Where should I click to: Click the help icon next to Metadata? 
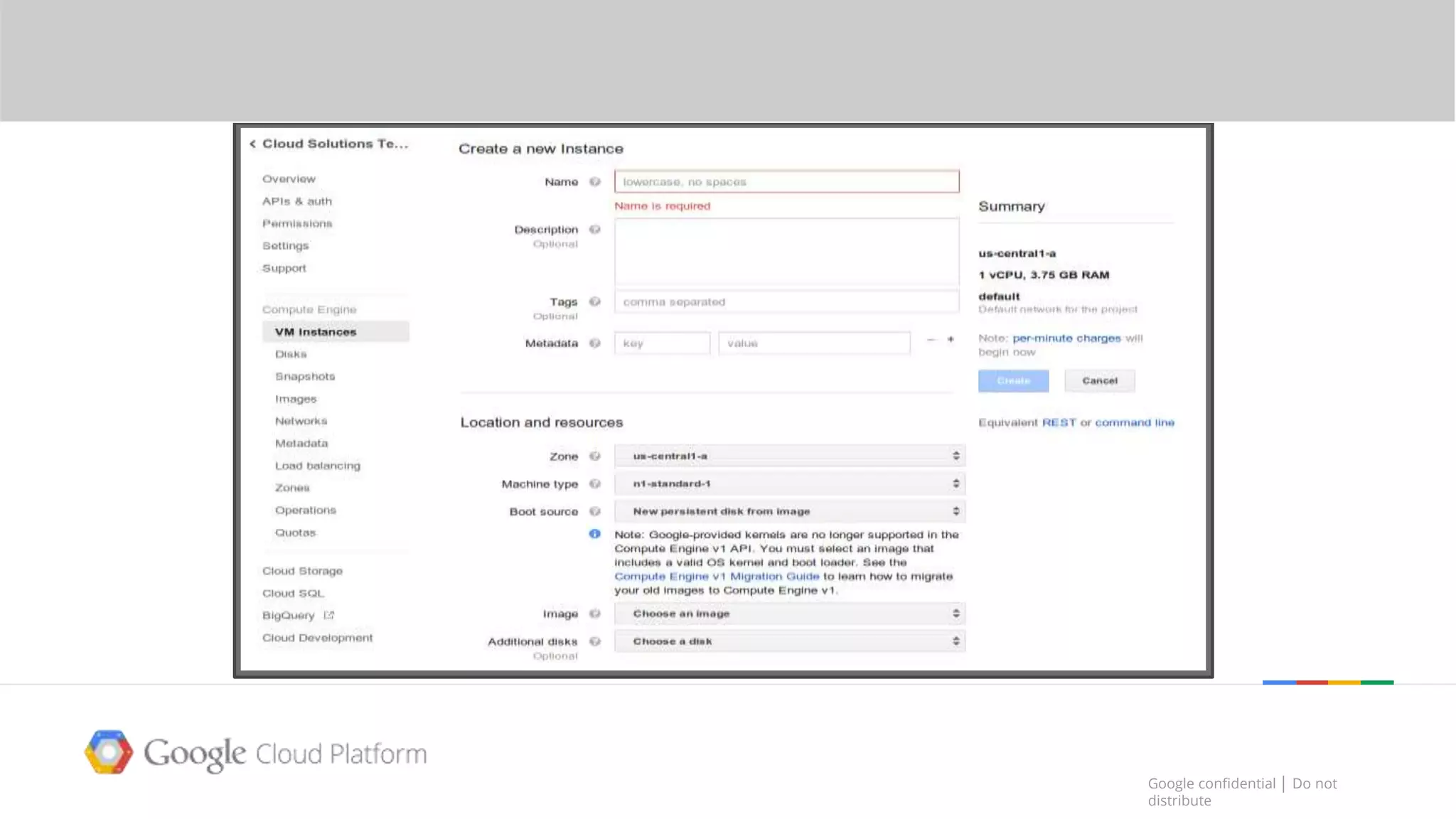click(595, 343)
